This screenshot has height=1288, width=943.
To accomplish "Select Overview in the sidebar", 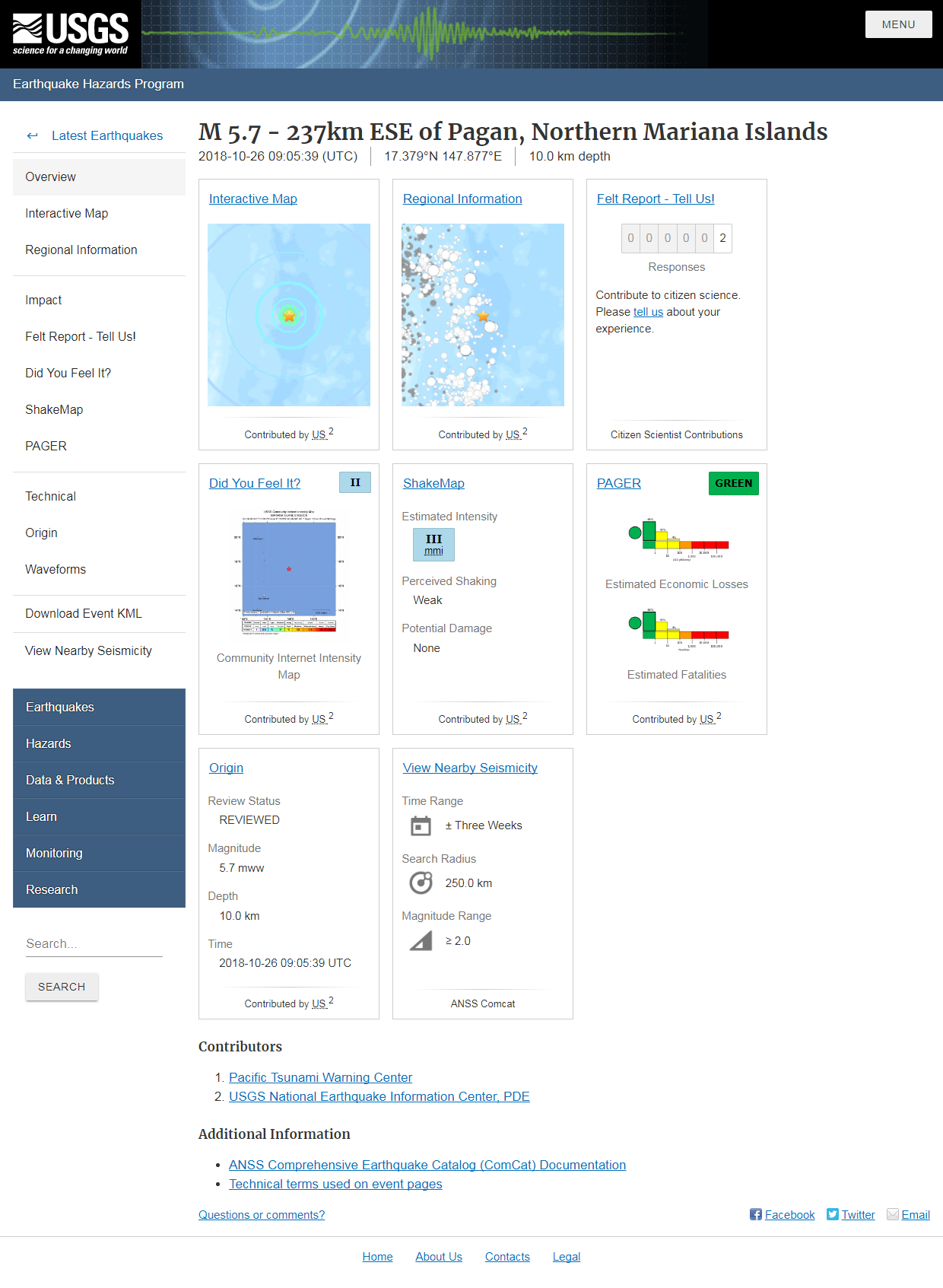I will (x=99, y=177).
